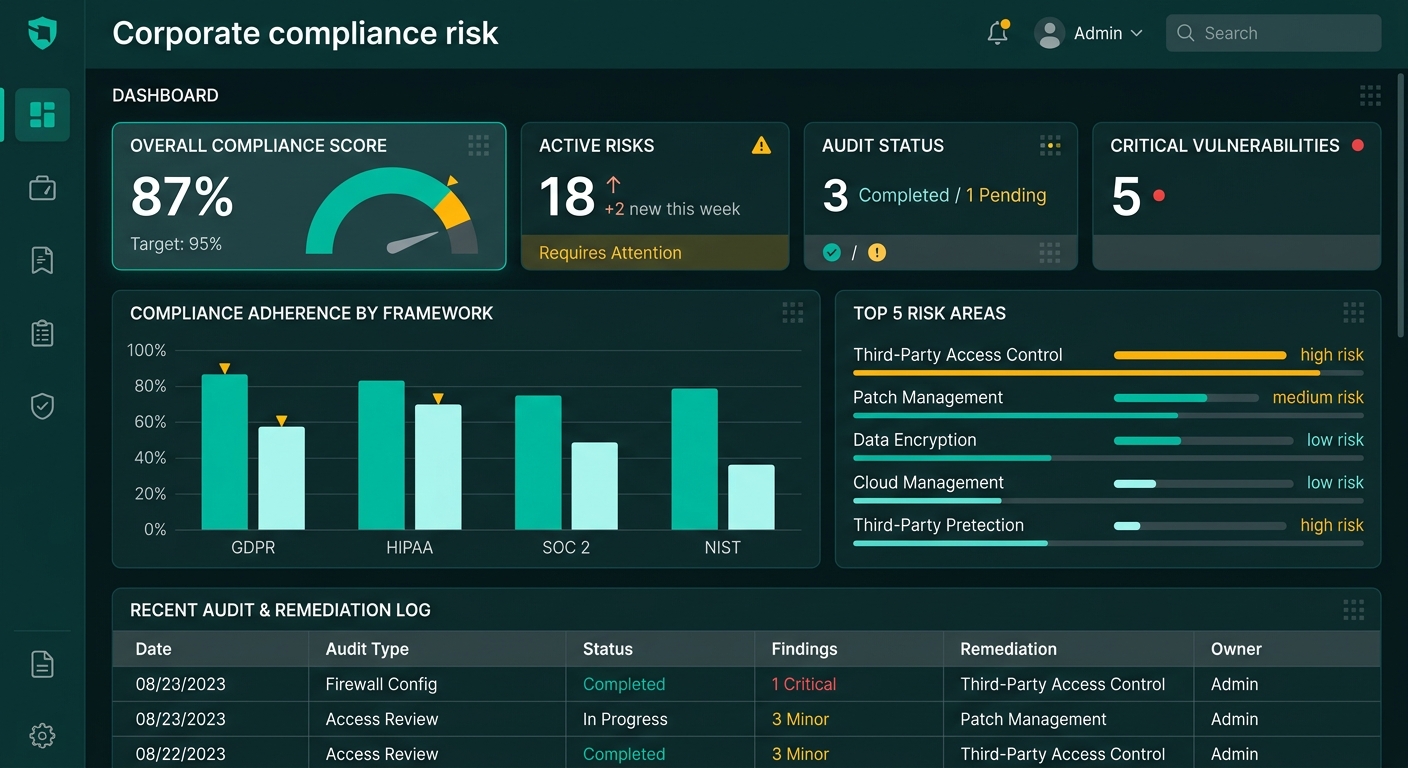Open the Recent Audit log grid menu
Viewport: 1408px width, 768px height.
(x=1353, y=610)
